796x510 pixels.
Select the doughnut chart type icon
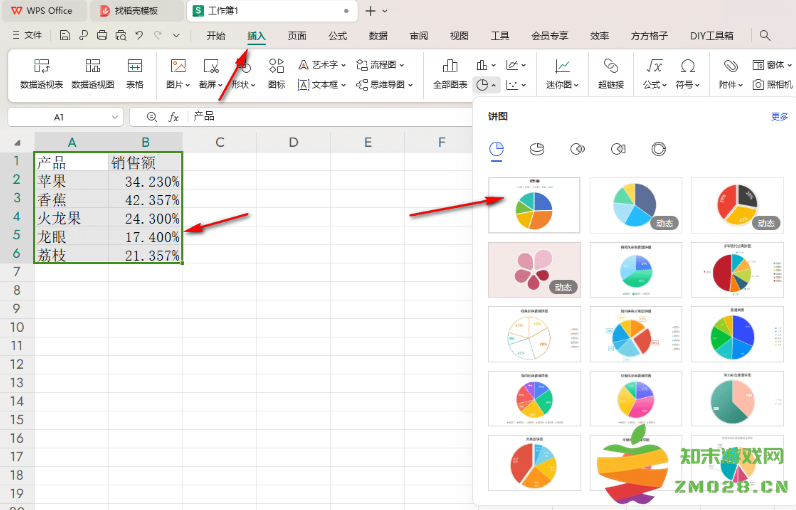pos(658,149)
